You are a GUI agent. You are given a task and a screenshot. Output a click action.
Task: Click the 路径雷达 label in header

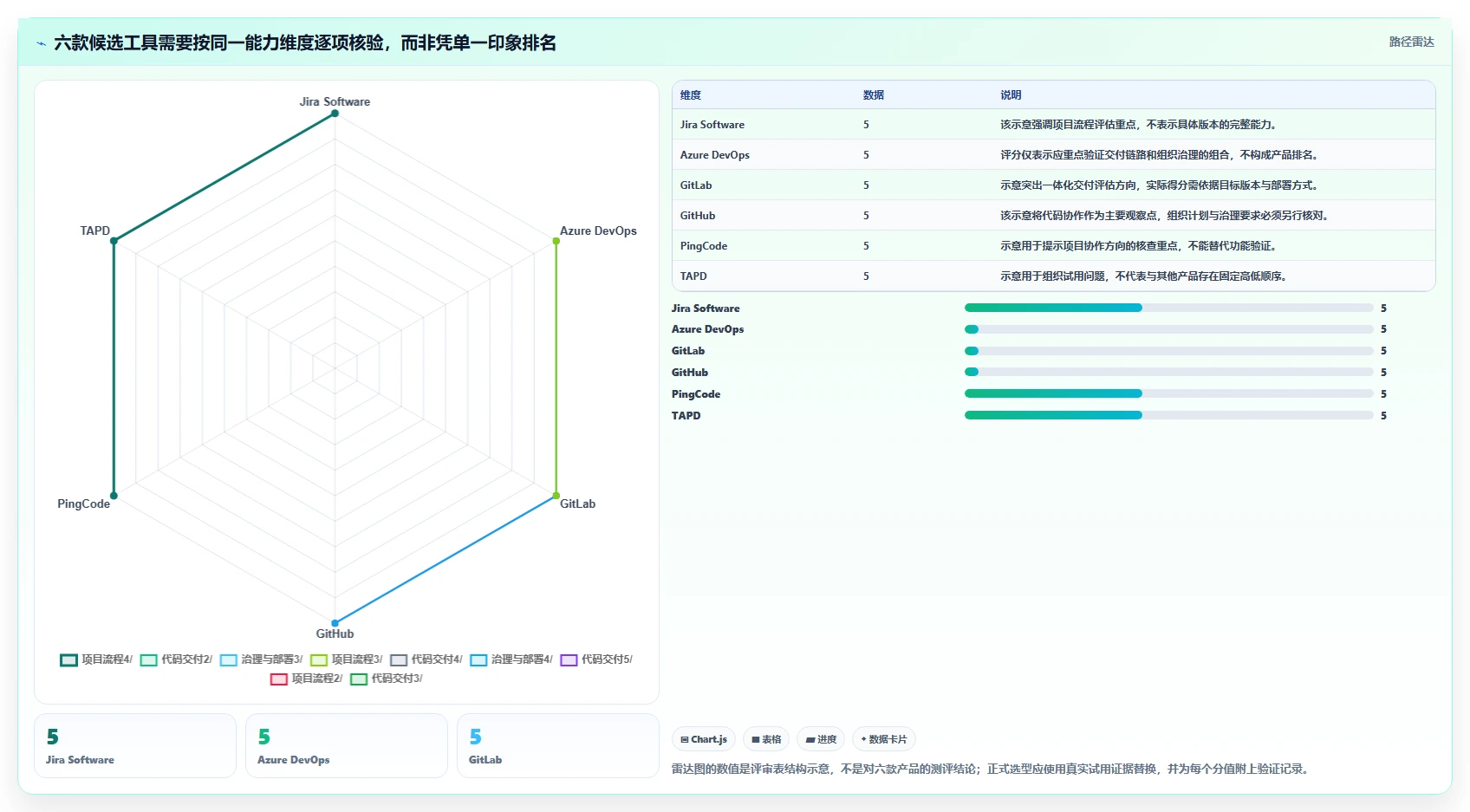tap(1411, 42)
